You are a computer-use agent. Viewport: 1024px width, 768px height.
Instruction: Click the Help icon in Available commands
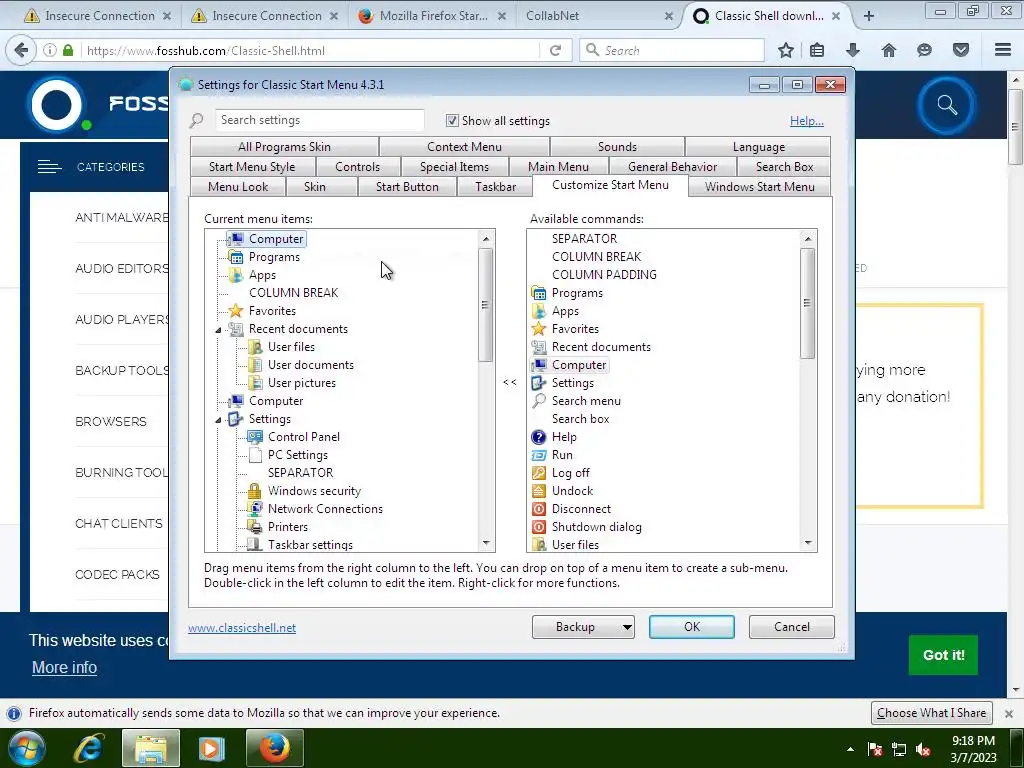(x=539, y=437)
